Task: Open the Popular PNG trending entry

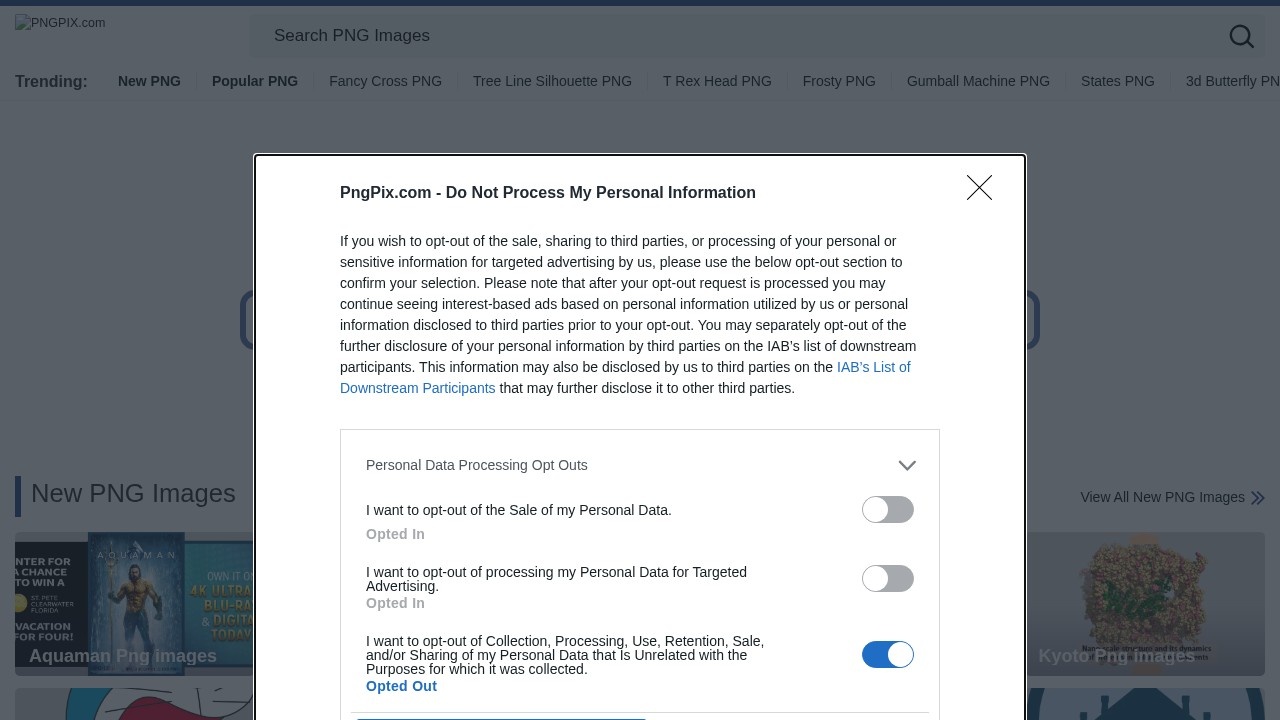Action: point(254,81)
